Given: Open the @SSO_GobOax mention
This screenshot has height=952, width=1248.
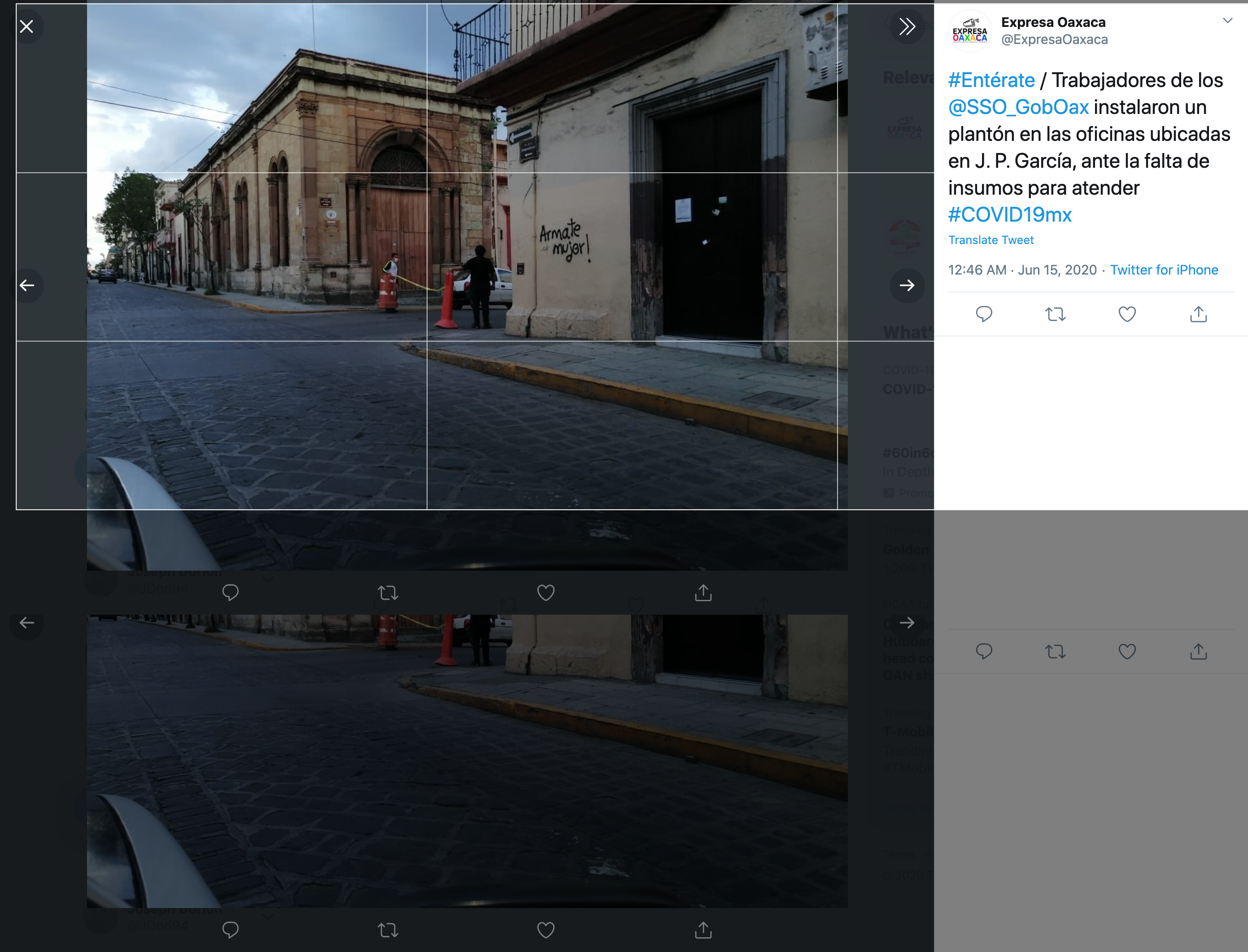Looking at the screenshot, I should (1018, 107).
